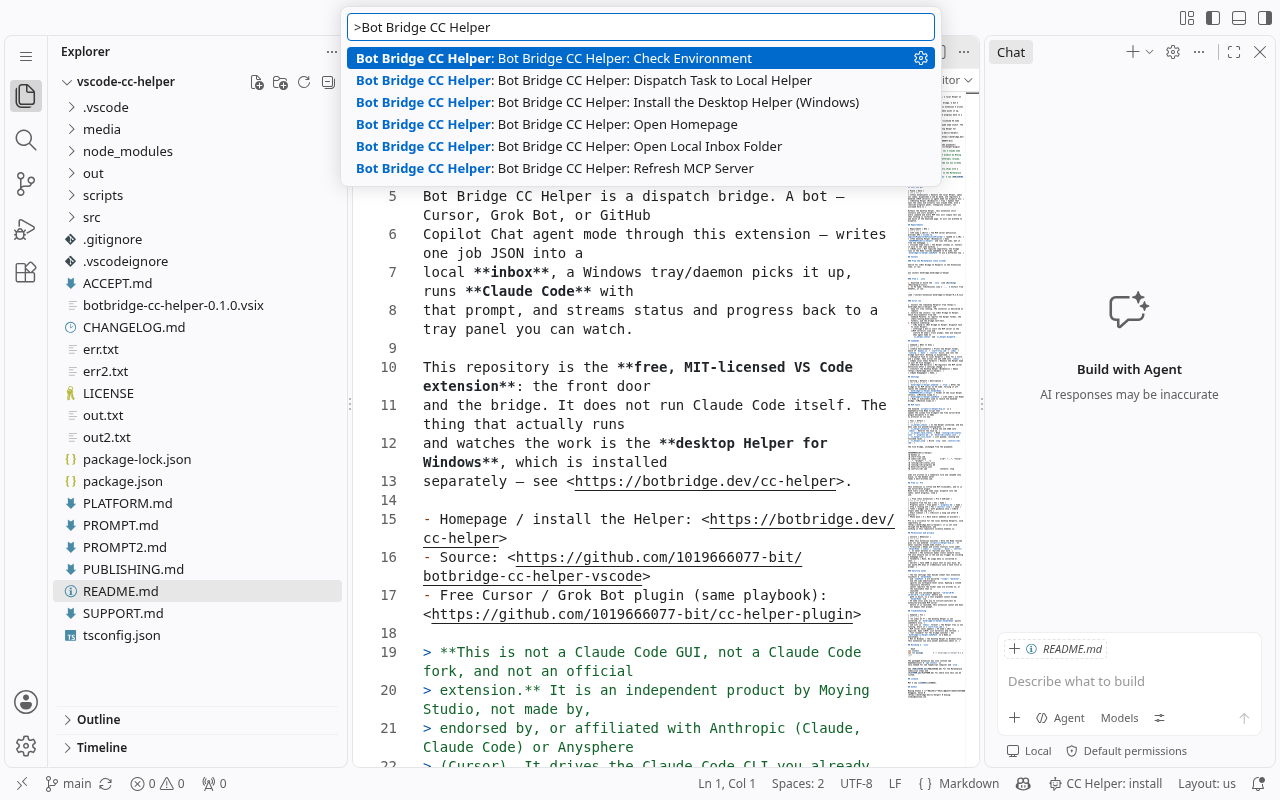Expand the .vscode folder
1280x800 pixels.
tap(197, 107)
